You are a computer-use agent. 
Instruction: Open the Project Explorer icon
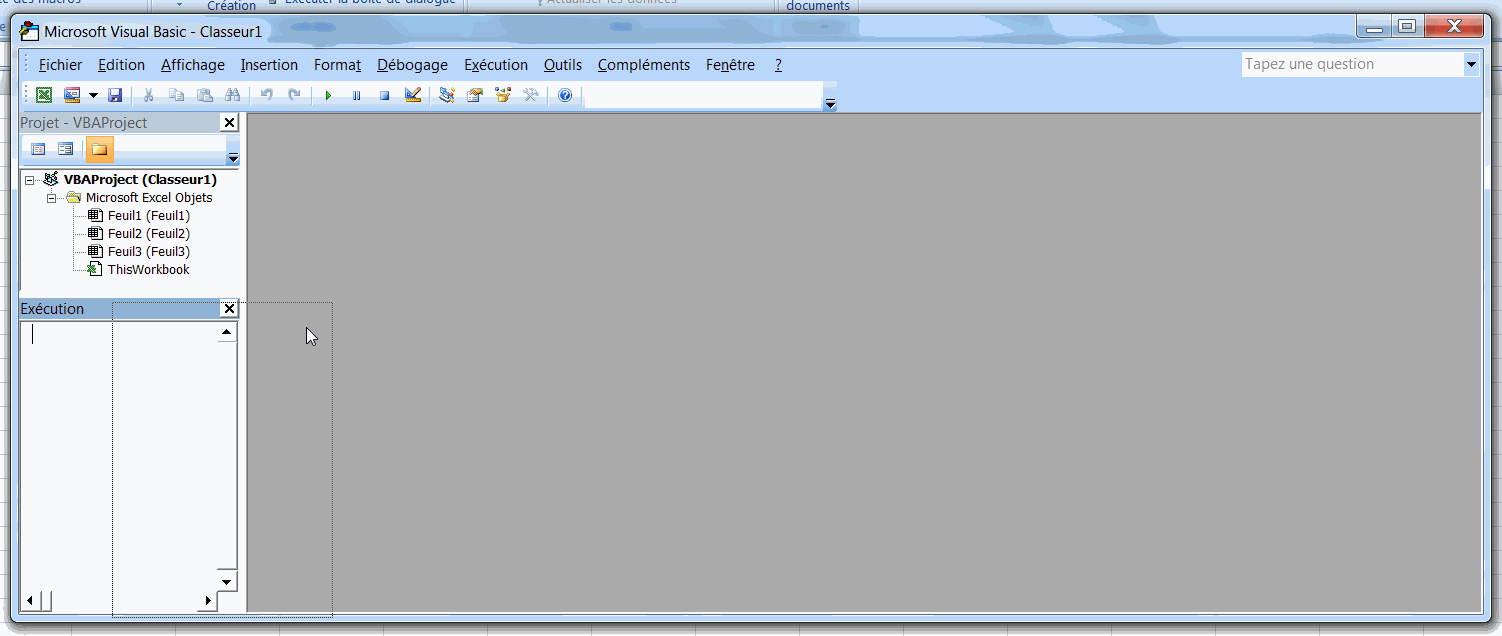(x=447, y=96)
